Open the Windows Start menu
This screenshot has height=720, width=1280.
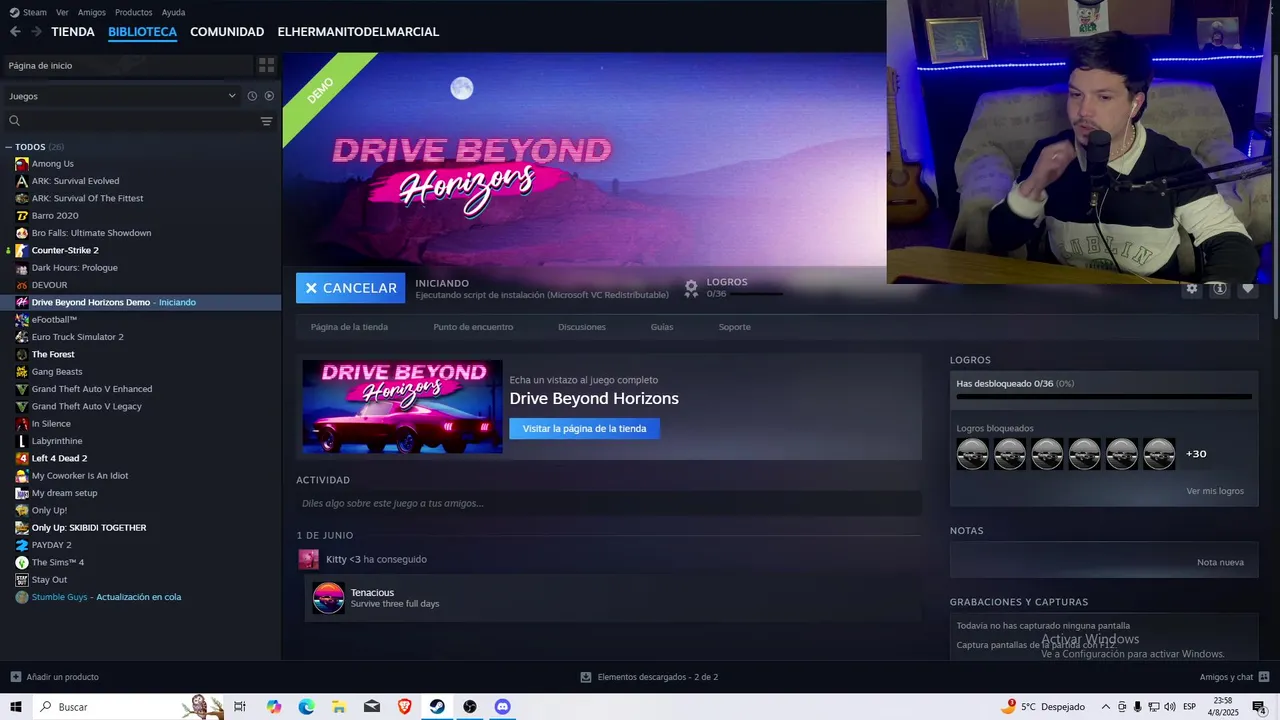click(x=16, y=707)
